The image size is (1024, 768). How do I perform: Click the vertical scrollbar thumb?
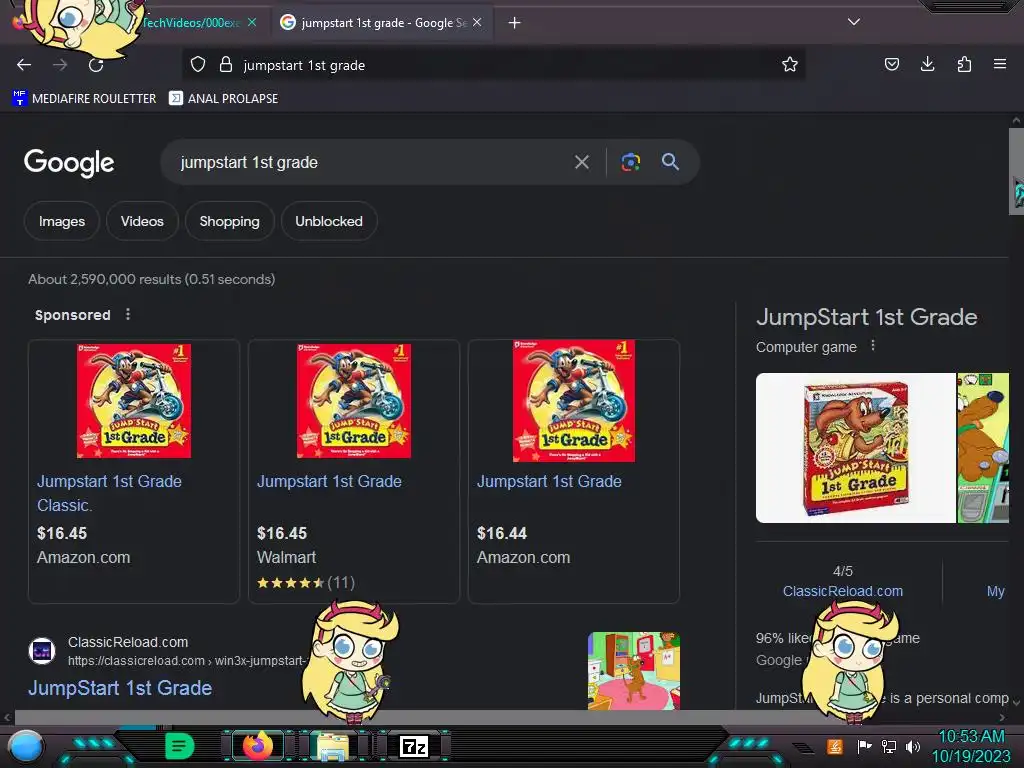[x=1016, y=171]
